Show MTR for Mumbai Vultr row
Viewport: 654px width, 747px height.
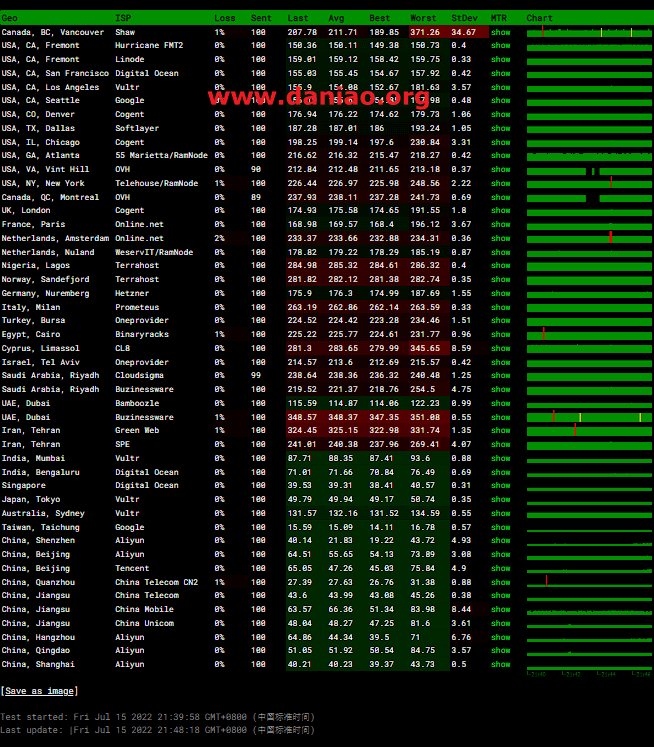pyautogui.click(x=500, y=458)
